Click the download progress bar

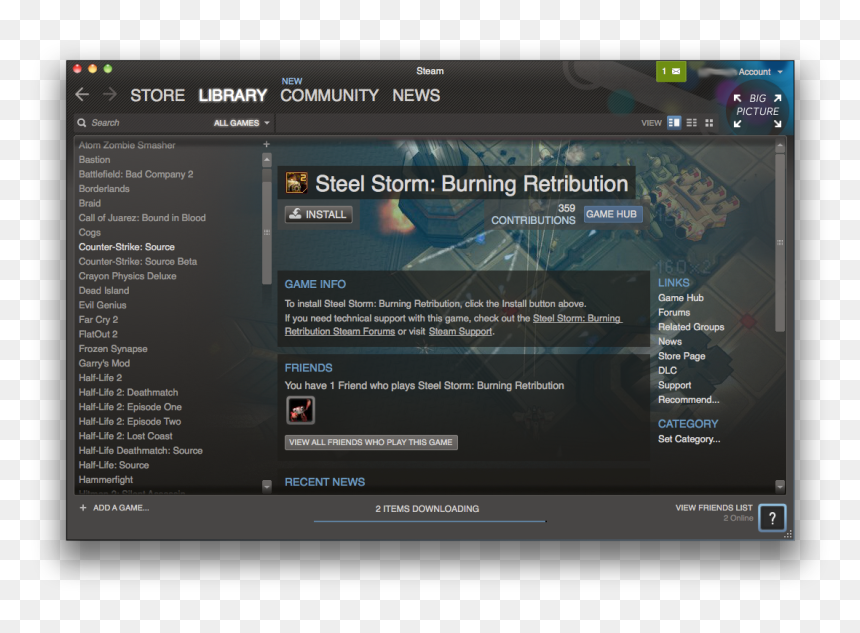(430, 521)
